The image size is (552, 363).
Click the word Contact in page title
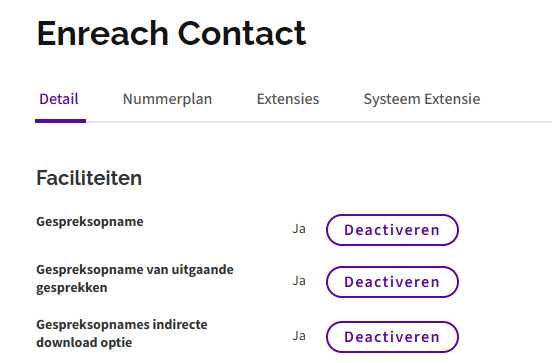point(242,33)
